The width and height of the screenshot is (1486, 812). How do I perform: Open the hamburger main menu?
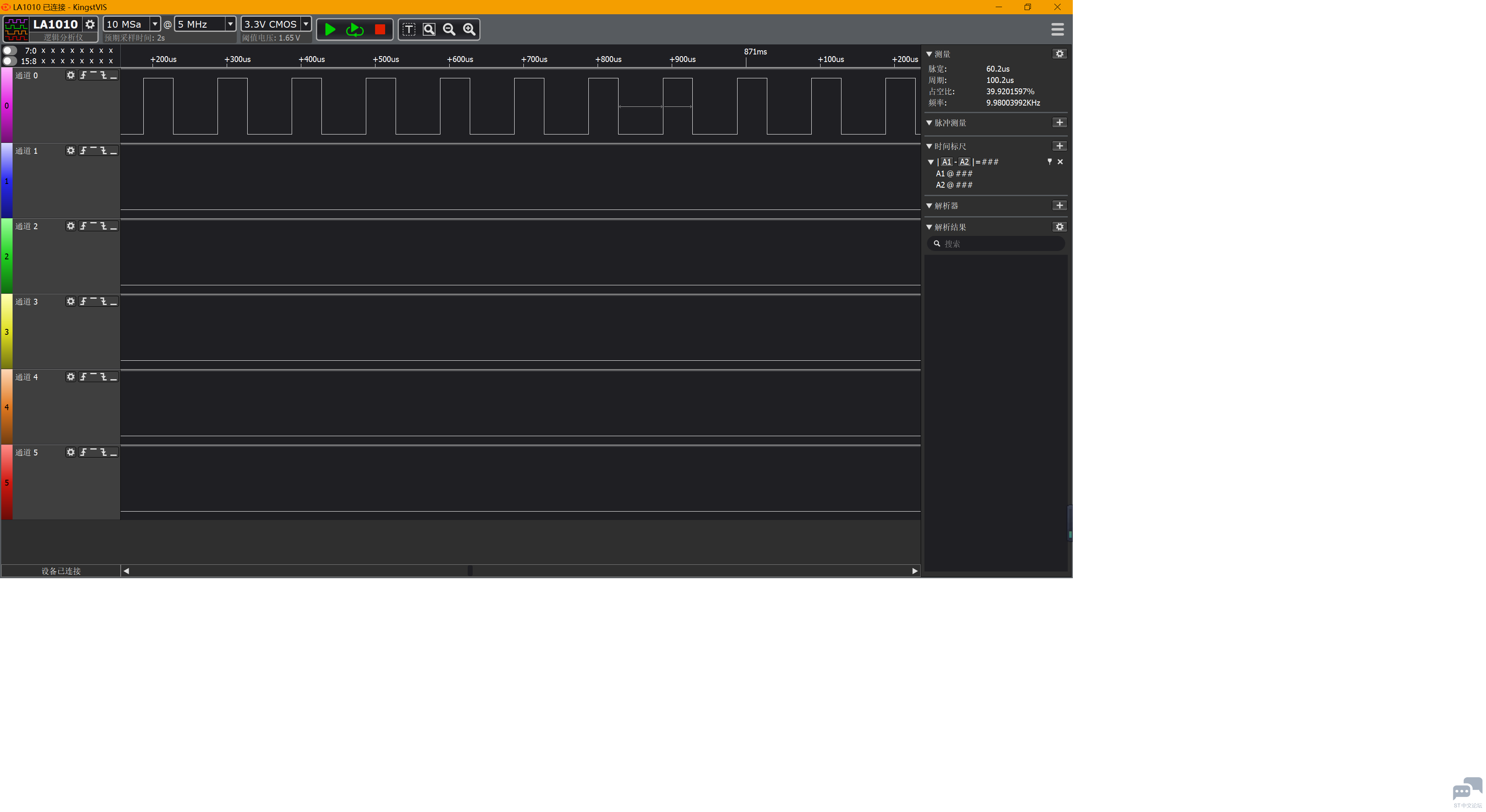(x=1057, y=29)
